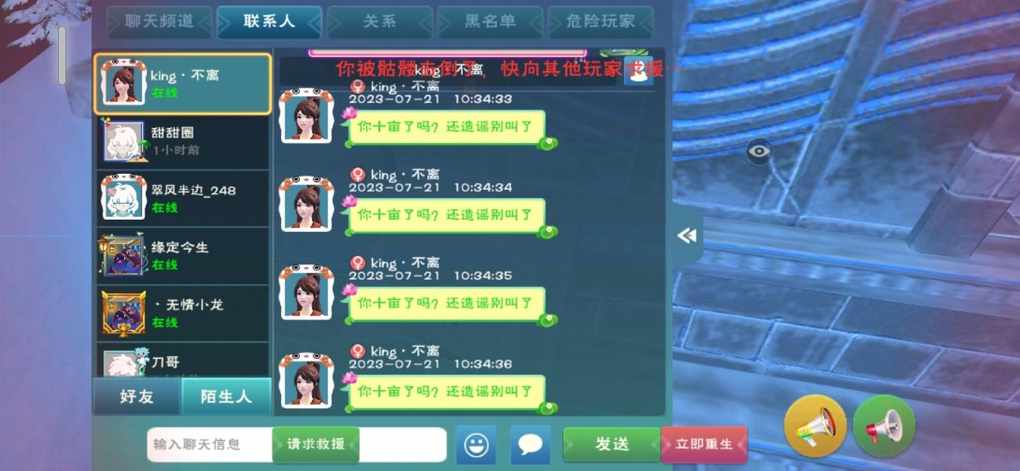
Task: Open the 关系 tab
Action: pos(379,22)
